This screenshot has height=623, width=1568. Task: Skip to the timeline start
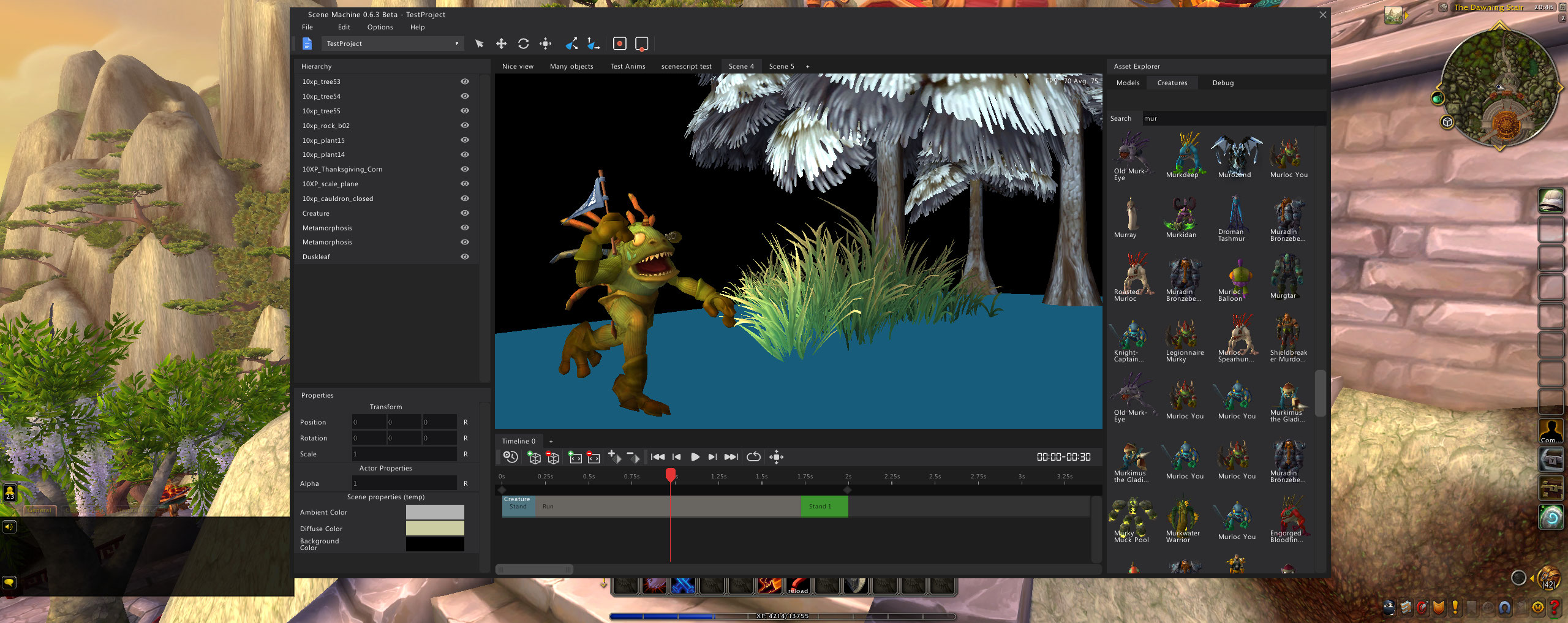pyautogui.click(x=658, y=457)
